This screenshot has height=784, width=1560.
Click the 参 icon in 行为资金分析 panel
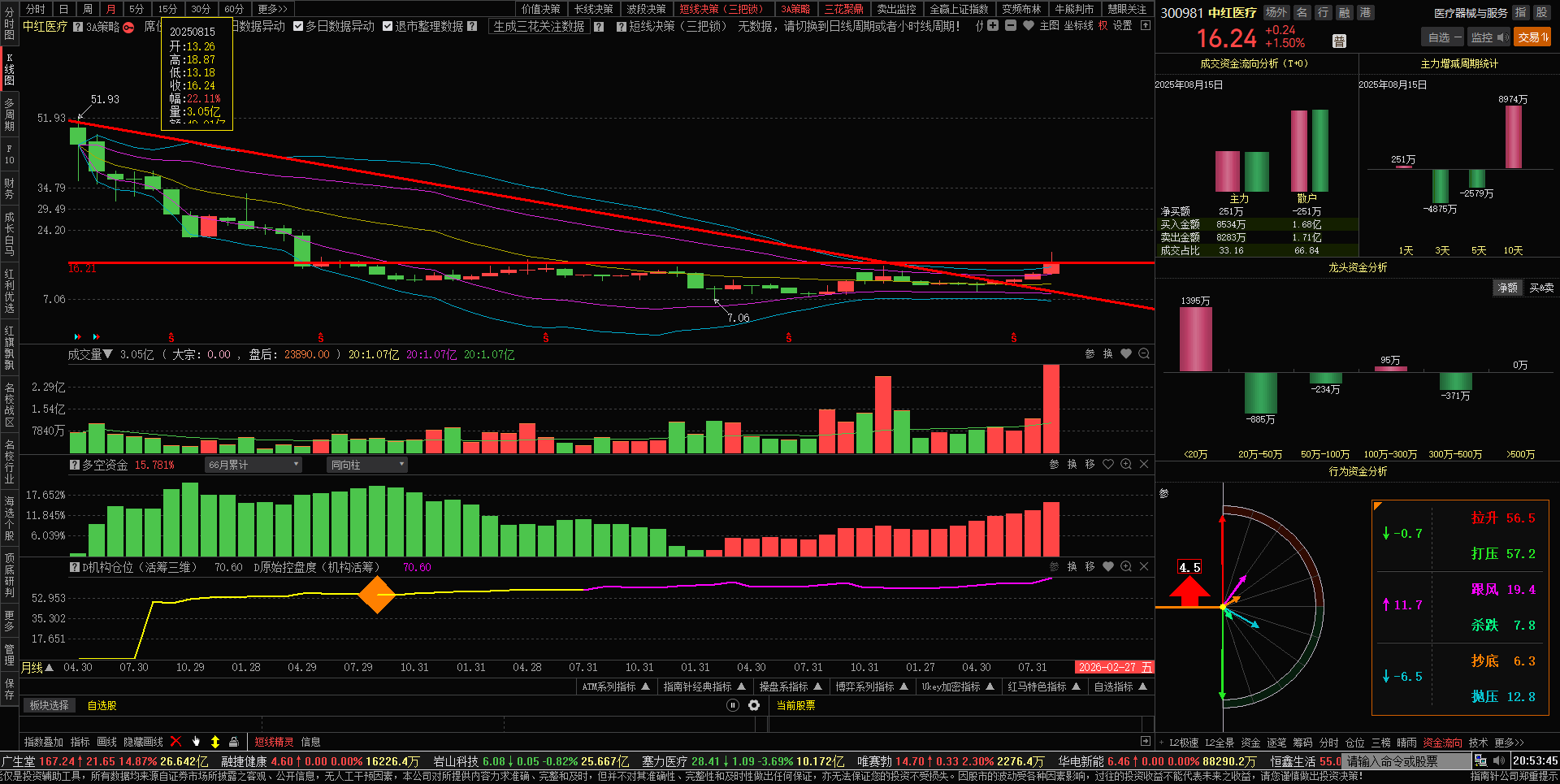coord(1163,493)
